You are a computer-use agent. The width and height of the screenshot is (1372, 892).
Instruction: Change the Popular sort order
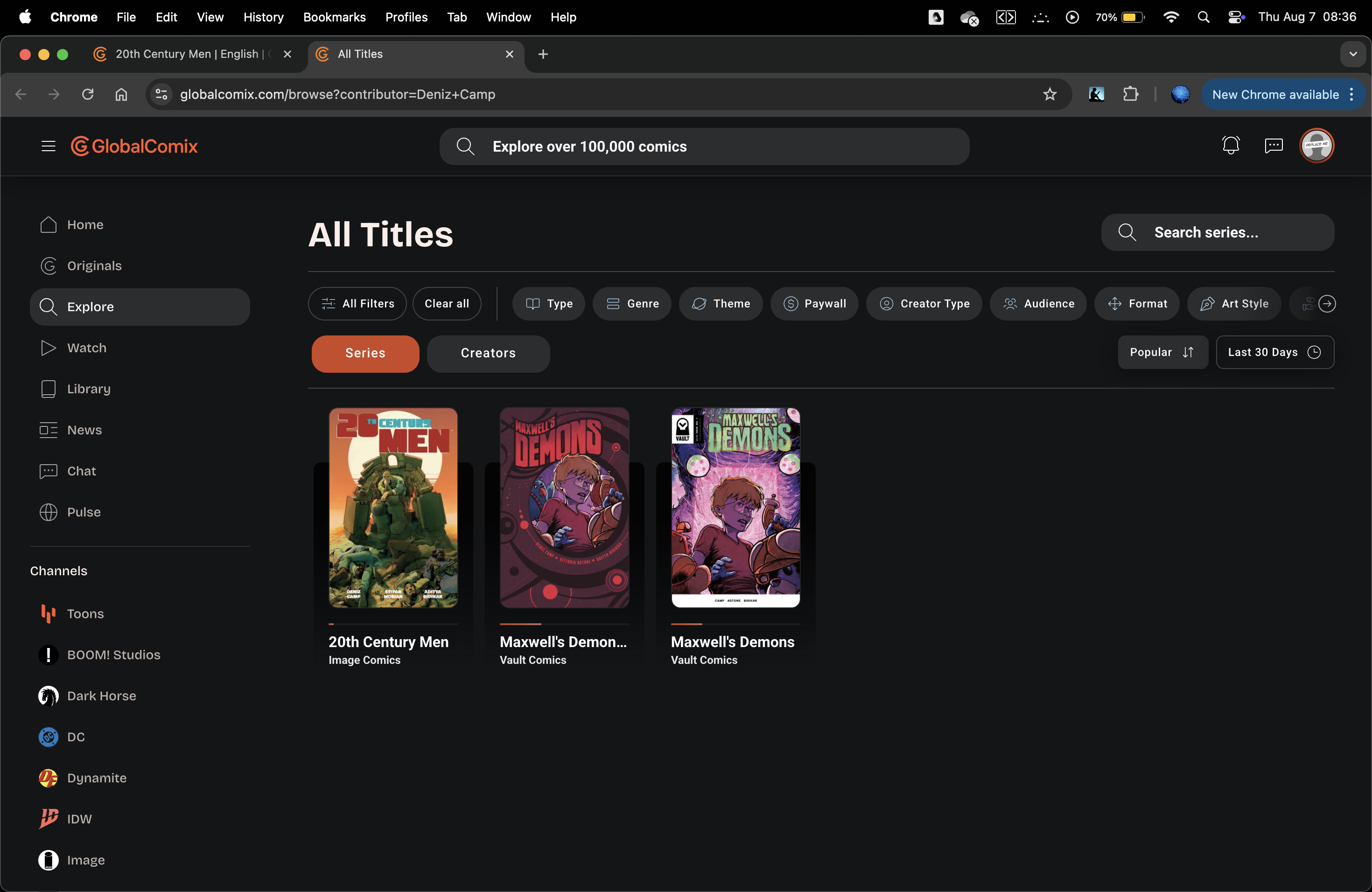[1163, 352]
